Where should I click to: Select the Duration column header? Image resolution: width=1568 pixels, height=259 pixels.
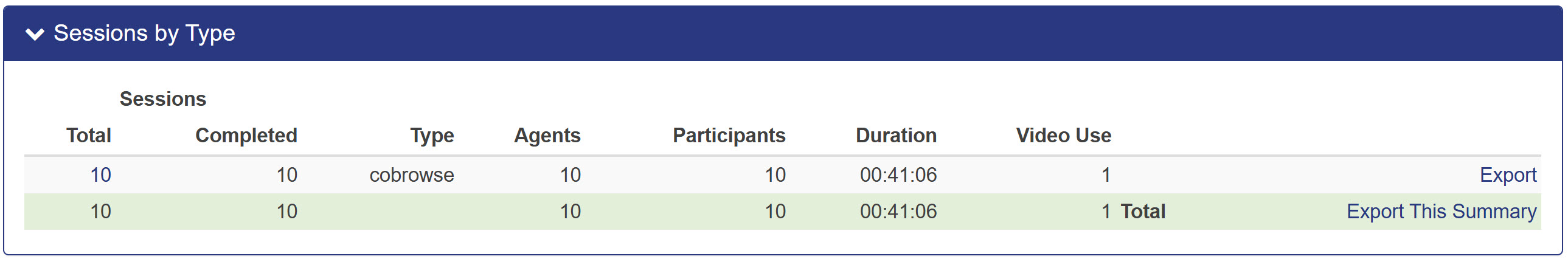click(x=896, y=135)
